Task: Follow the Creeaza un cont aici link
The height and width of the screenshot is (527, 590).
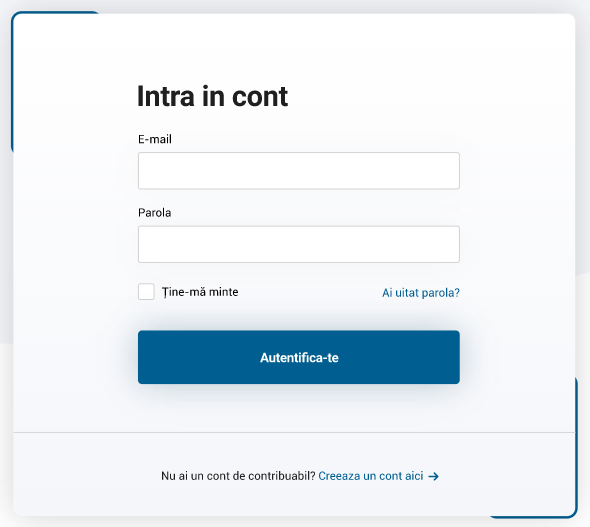Action: pos(371,476)
